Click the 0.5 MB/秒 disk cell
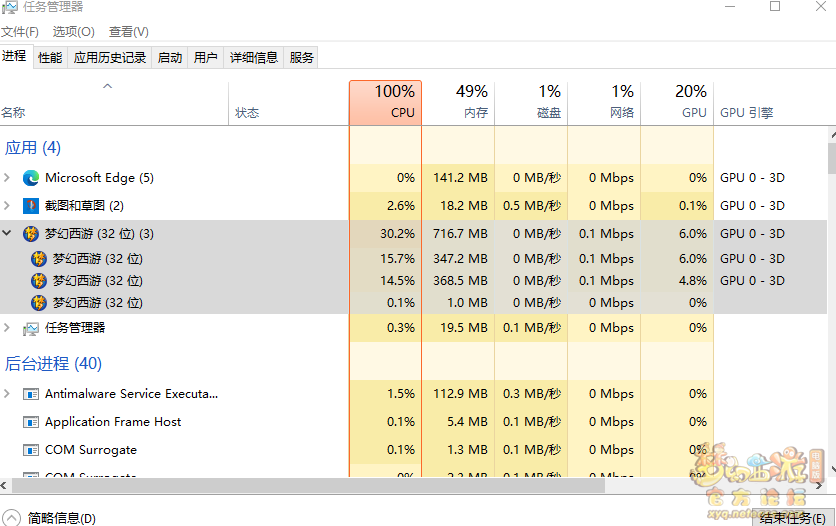The width and height of the screenshot is (836, 526). pos(532,206)
